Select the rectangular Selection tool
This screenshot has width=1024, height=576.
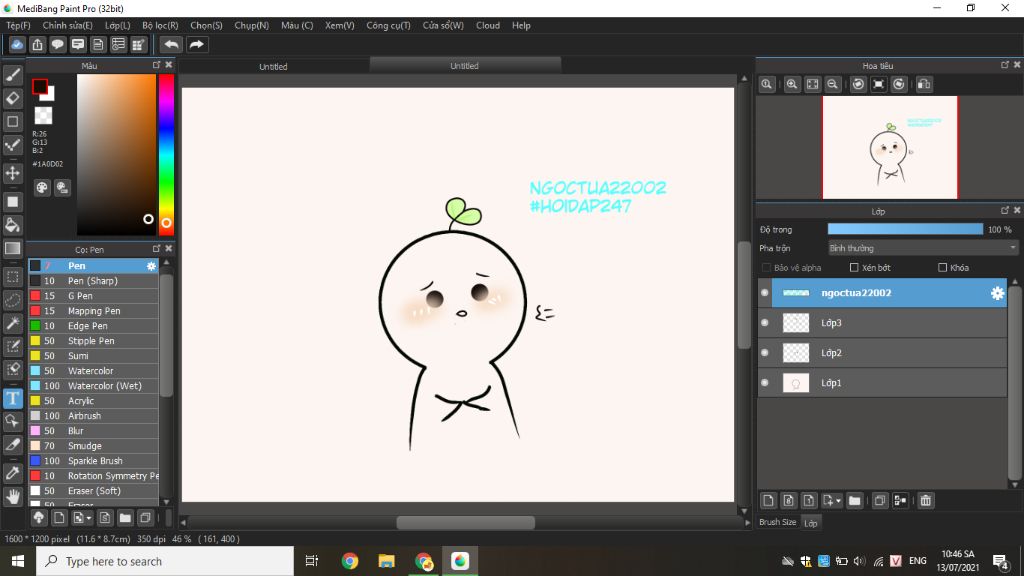(12, 277)
